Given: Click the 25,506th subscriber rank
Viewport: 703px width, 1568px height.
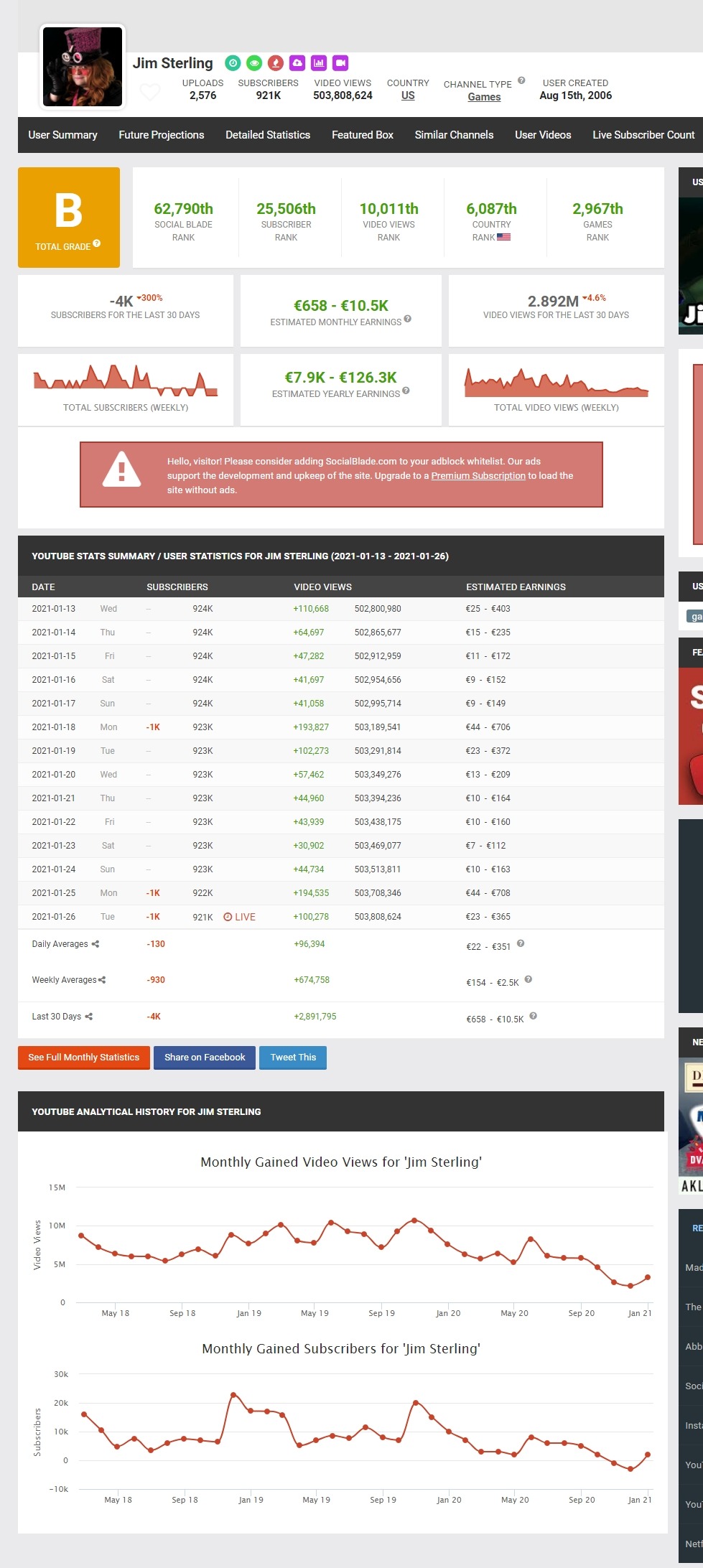Looking at the screenshot, I should (x=286, y=209).
